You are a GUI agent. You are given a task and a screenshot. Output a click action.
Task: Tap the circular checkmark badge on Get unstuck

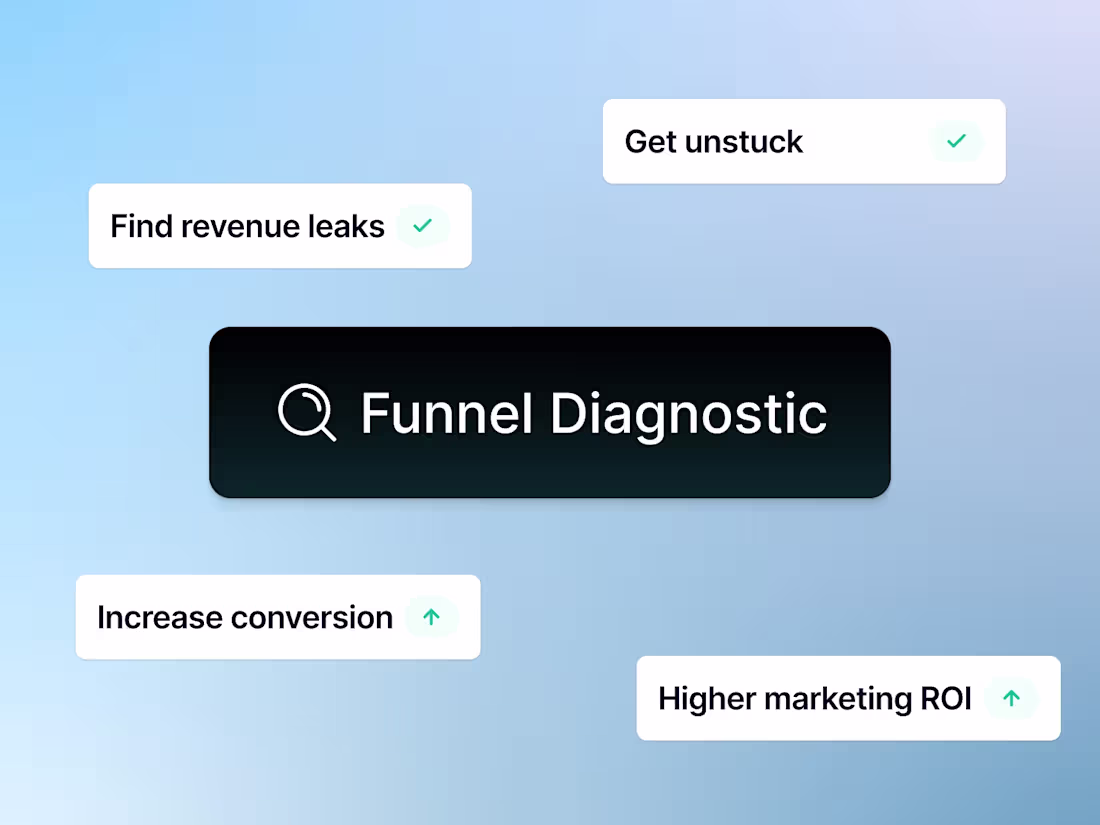click(x=957, y=142)
